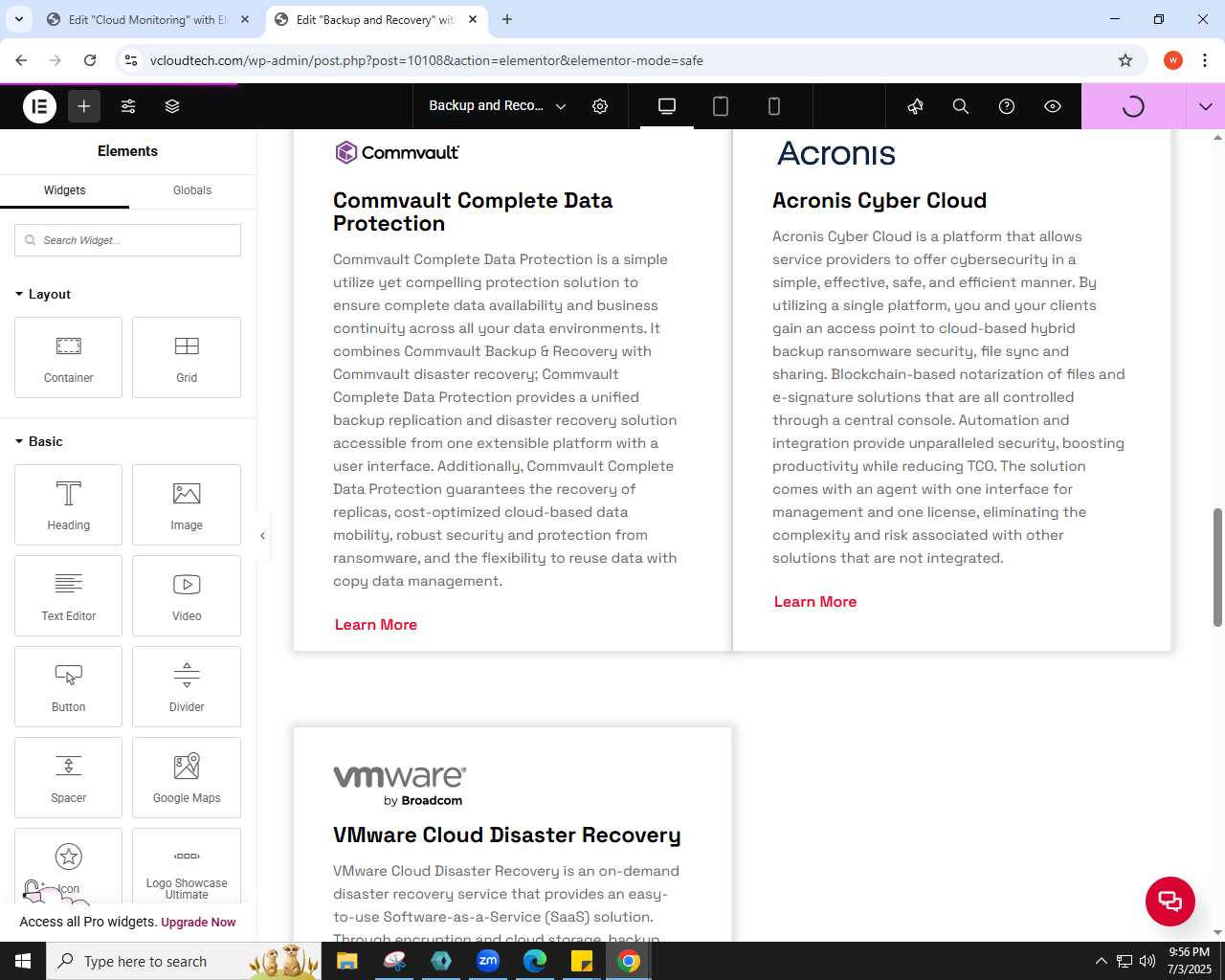The image size is (1225, 980).
Task: Open the tab search dropdown arrow
Action: (18, 19)
